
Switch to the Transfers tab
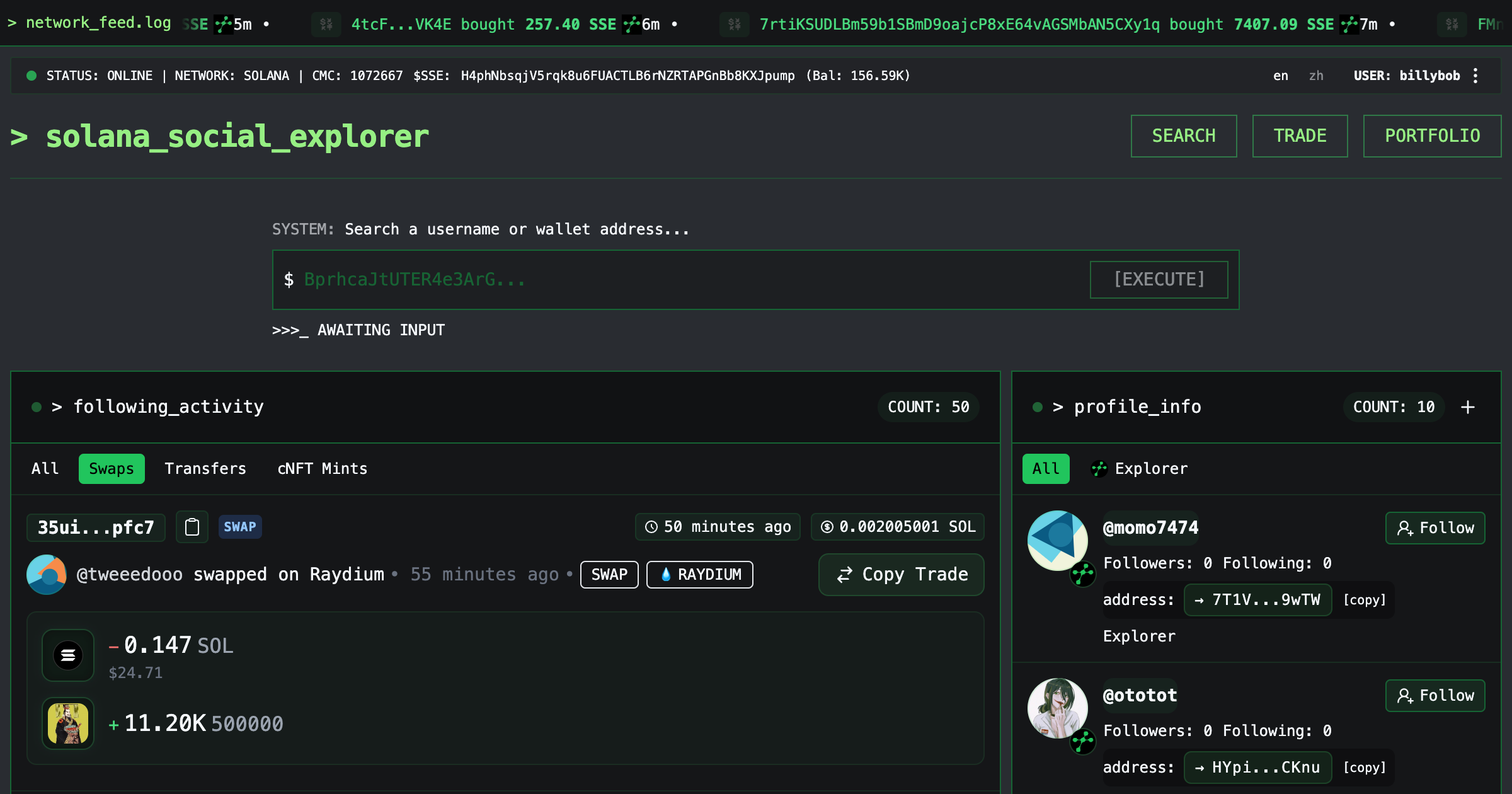[205, 468]
